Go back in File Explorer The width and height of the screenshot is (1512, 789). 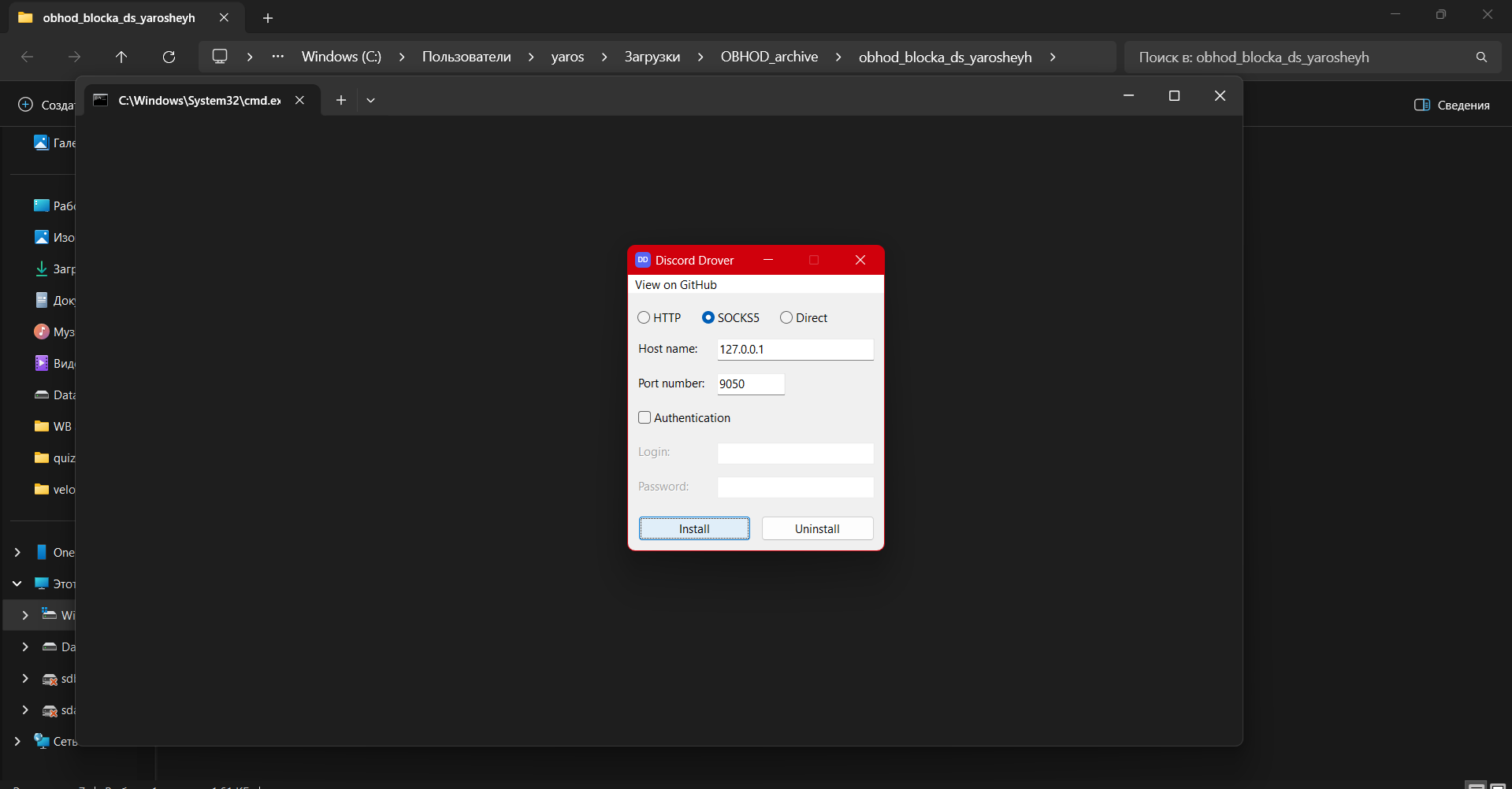(x=27, y=57)
